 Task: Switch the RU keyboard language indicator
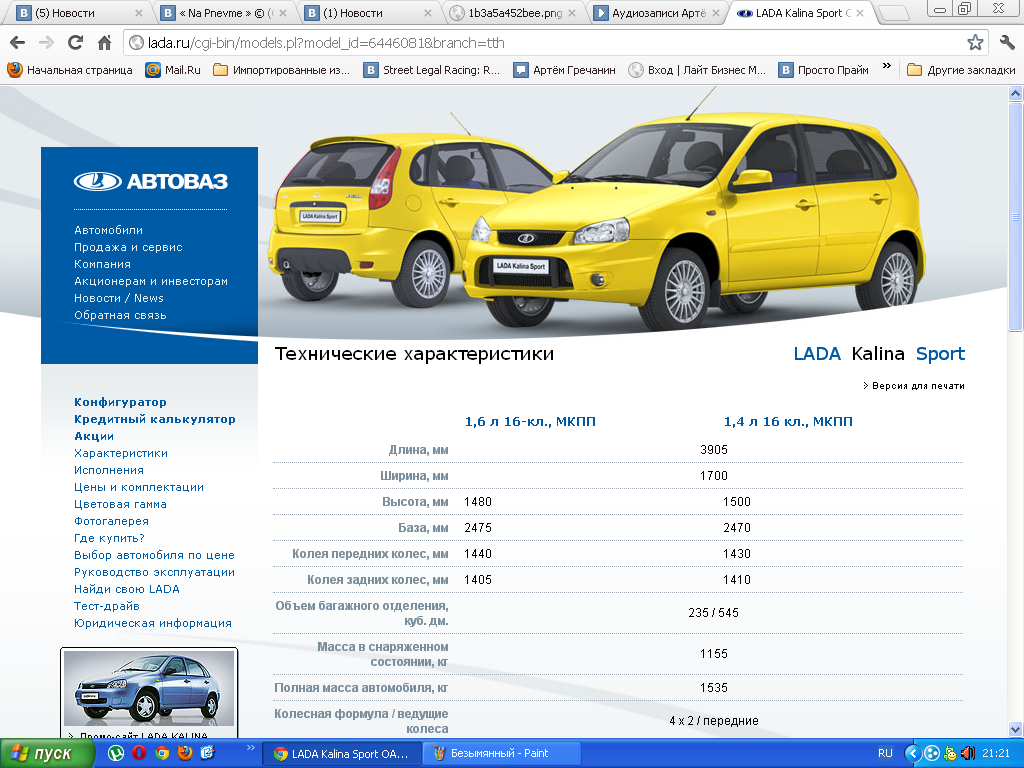click(x=885, y=754)
